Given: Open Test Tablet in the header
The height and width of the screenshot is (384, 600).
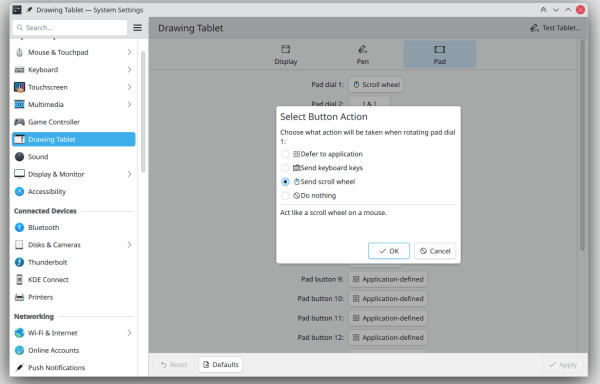Looking at the screenshot, I should [555, 28].
